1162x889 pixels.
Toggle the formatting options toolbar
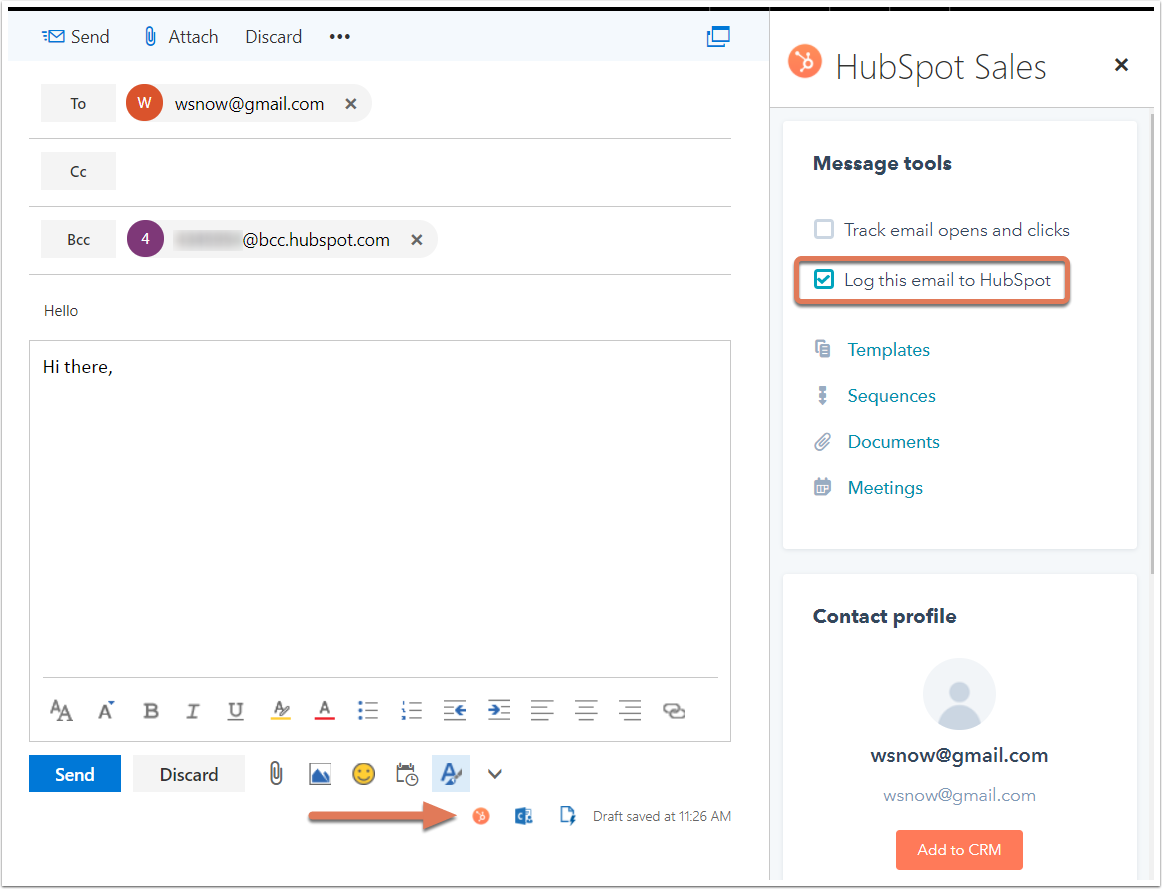(451, 773)
